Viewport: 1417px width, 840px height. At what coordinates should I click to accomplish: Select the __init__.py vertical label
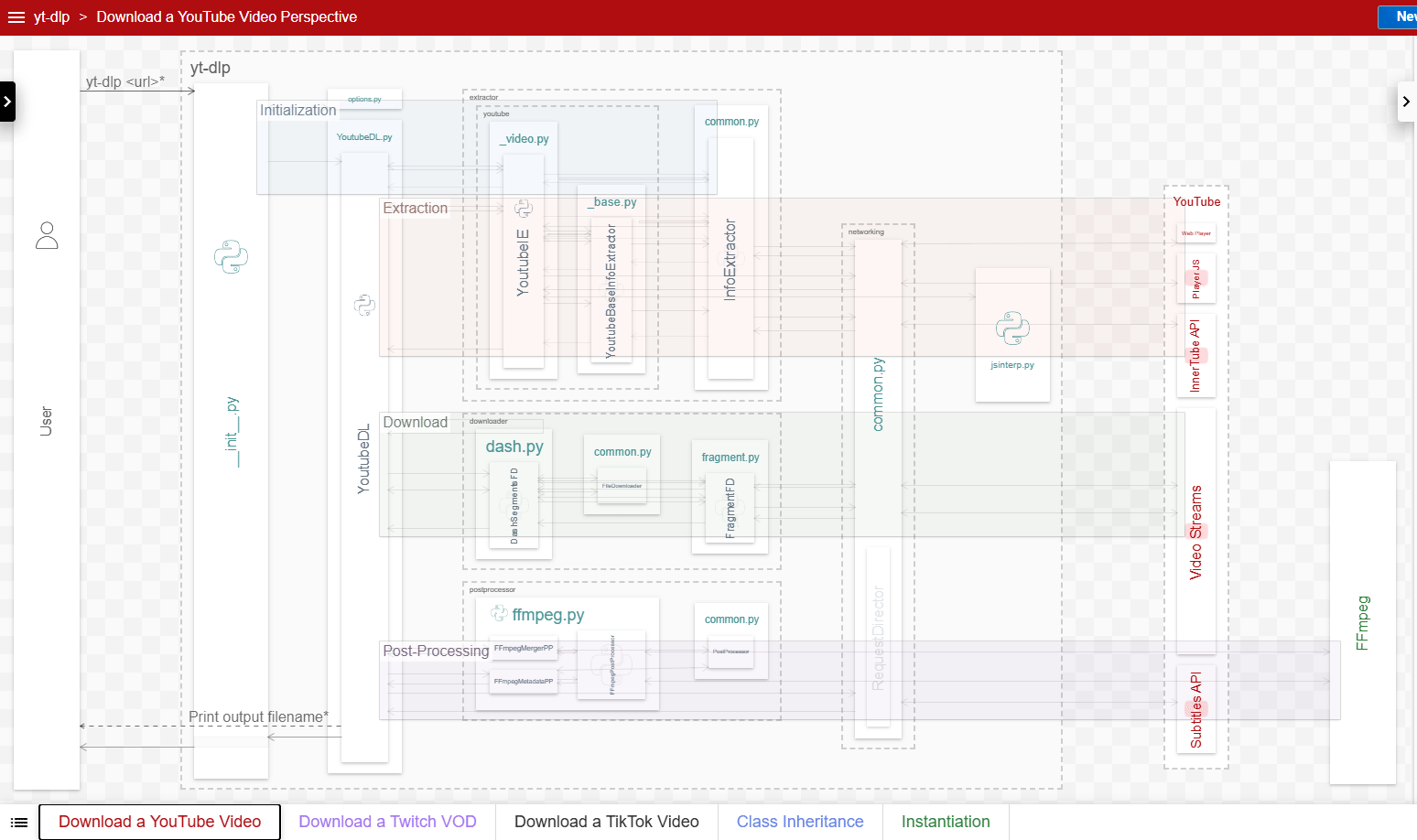(x=231, y=432)
